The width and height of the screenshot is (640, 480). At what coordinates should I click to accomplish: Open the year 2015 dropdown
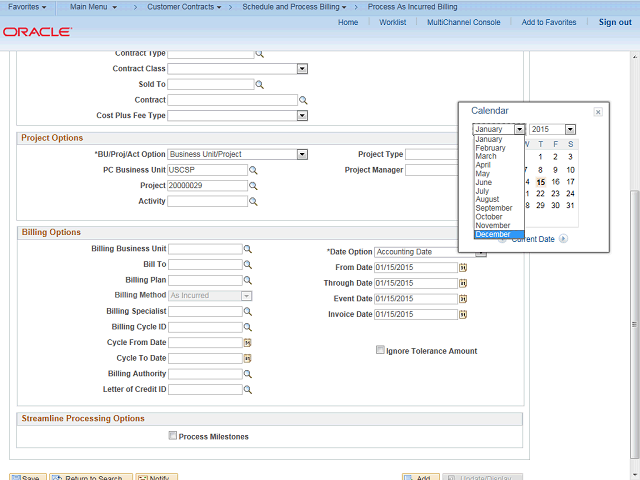click(x=570, y=129)
